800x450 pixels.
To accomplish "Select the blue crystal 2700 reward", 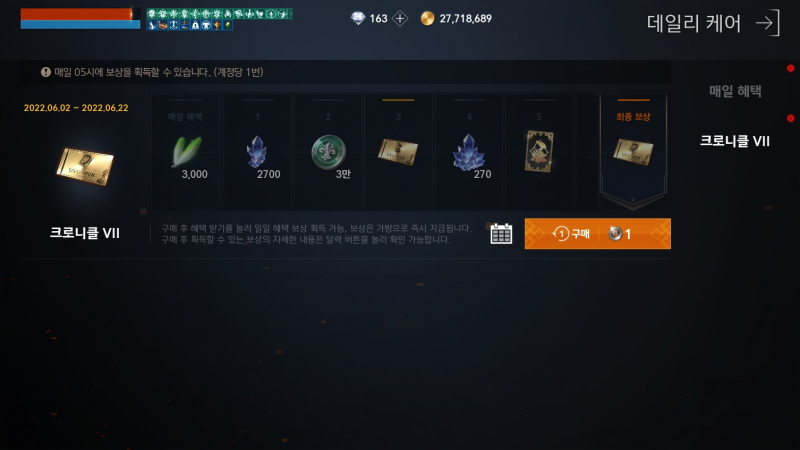I will pos(258,152).
